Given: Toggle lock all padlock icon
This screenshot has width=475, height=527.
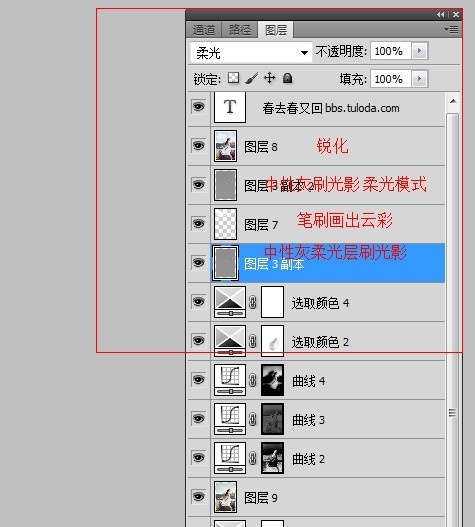Looking at the screenshot, I should tap(287, 78).
